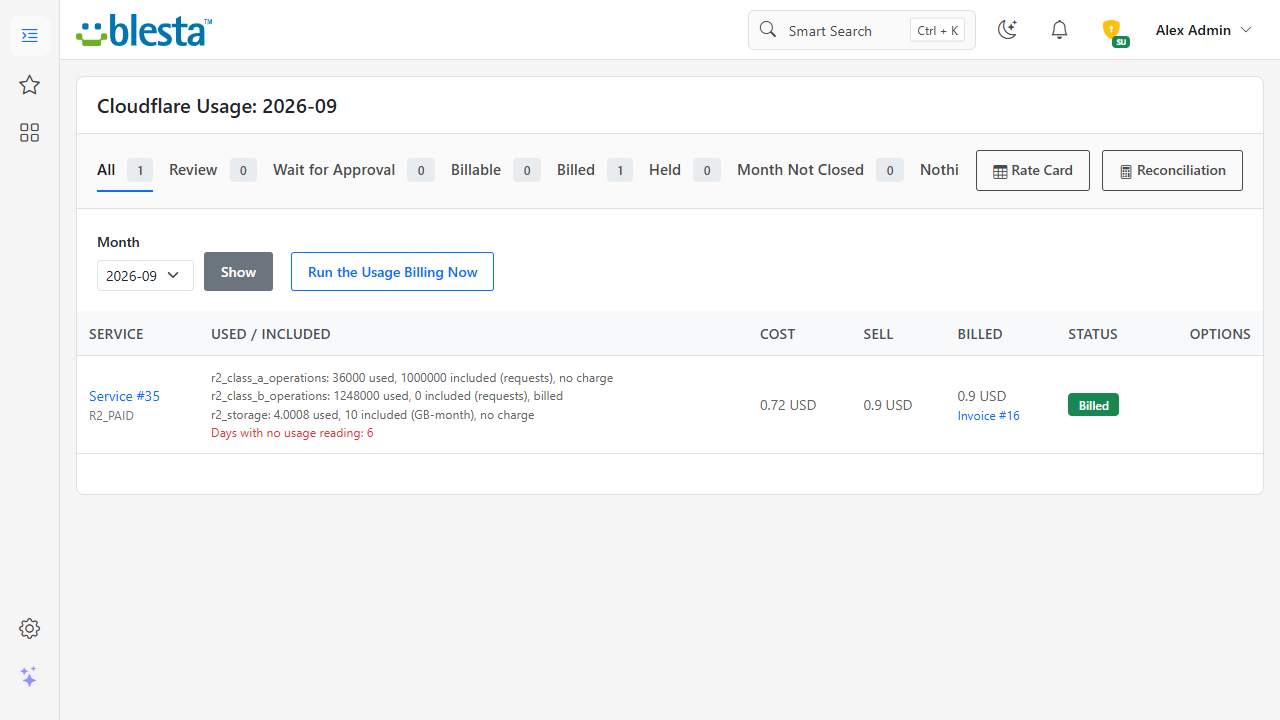Switch to the Billed tab
Screen dimensions: 1280x720
[x=594, y=170]
